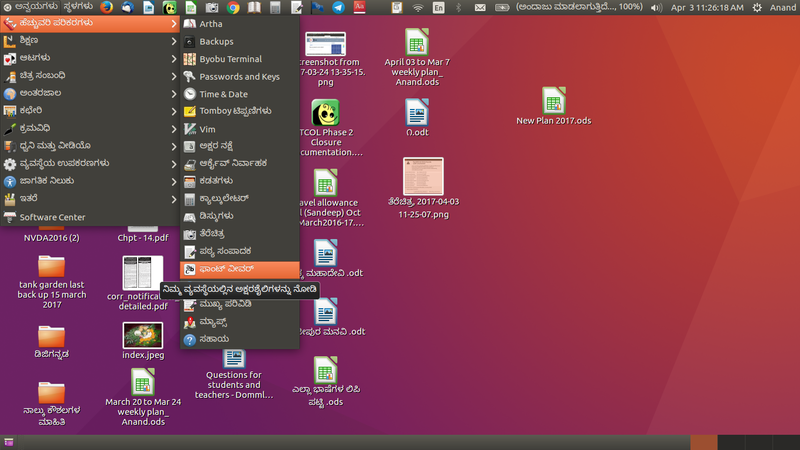800x450 pixels.
Task: Launch Artha from accessories submenu
Action: pos(240,23)
